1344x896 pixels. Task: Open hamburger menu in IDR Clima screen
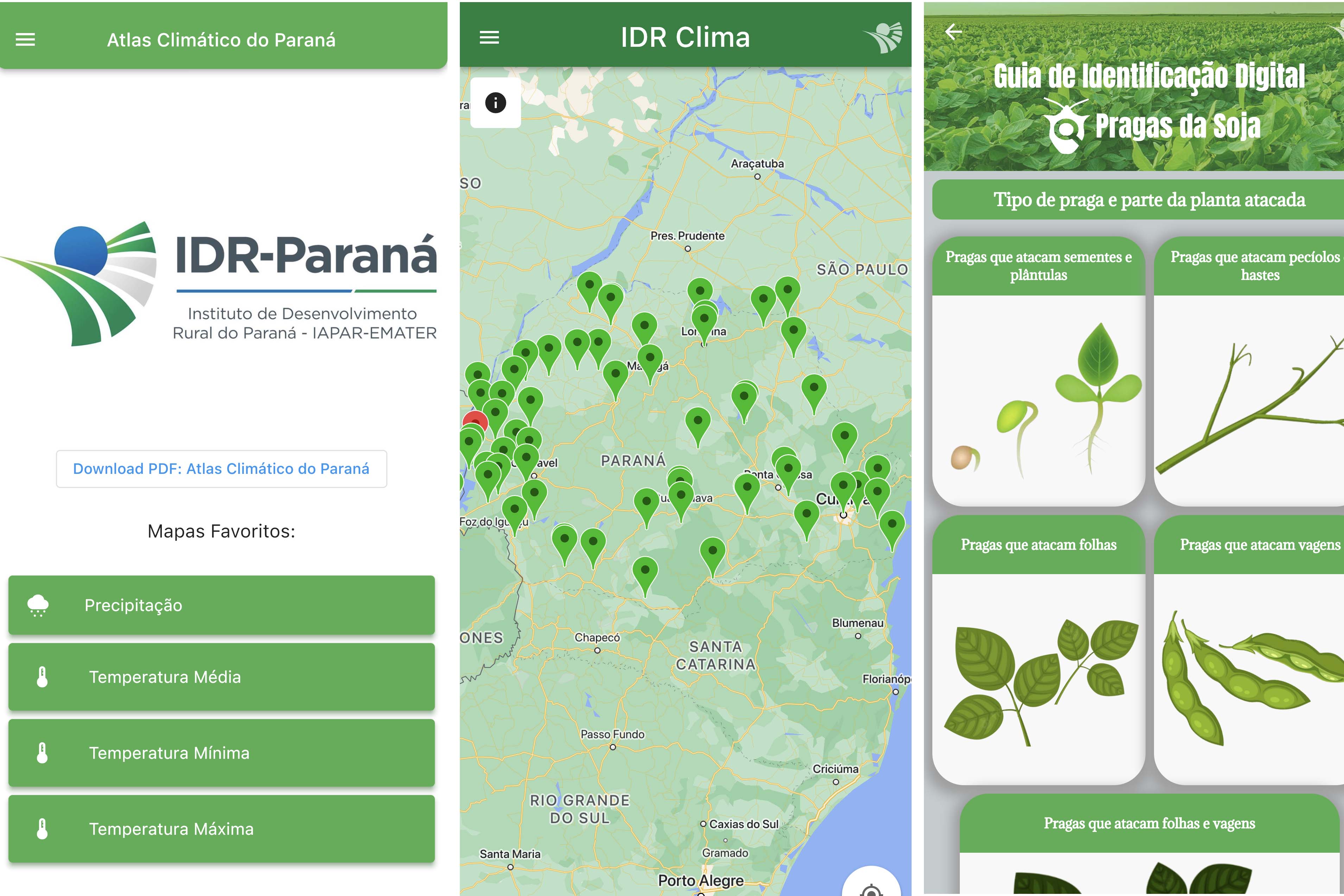click(489, 38)
